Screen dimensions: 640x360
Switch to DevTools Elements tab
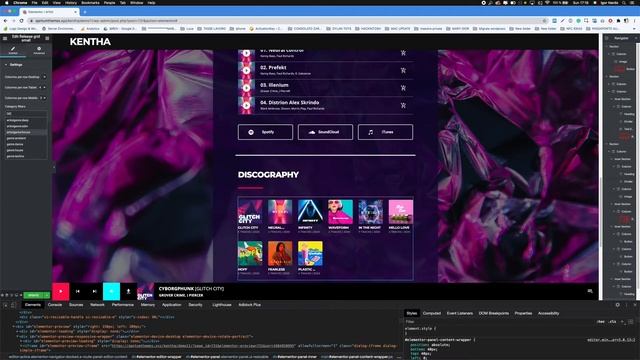click(x=33, y=305)
